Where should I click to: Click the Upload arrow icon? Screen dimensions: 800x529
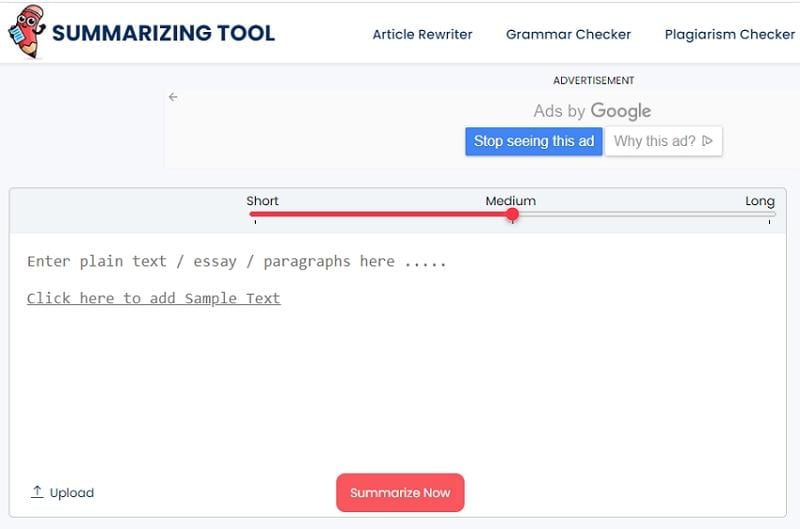[37, 492]
